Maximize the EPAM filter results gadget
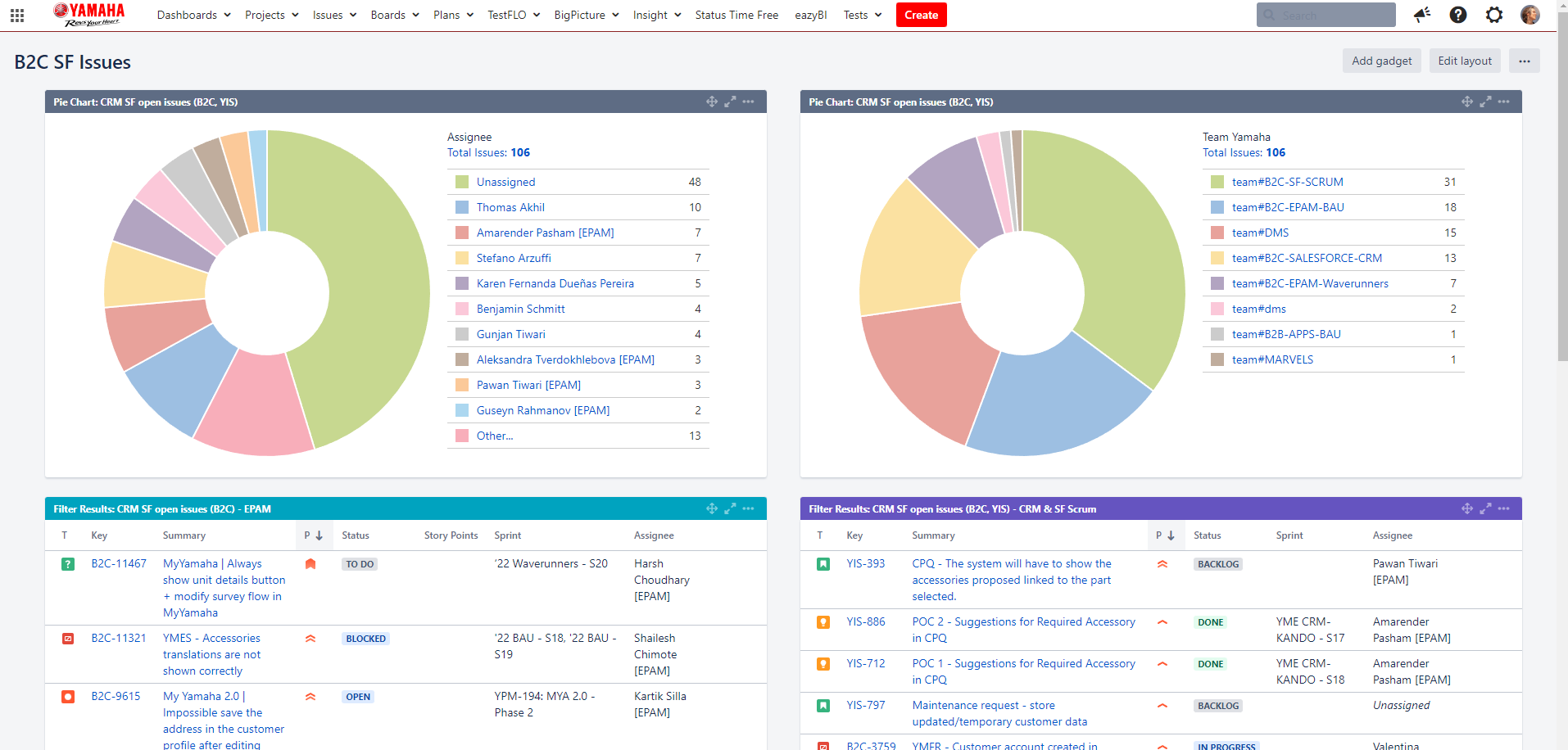The image size is (1568, 750). (x=730, y=508)
